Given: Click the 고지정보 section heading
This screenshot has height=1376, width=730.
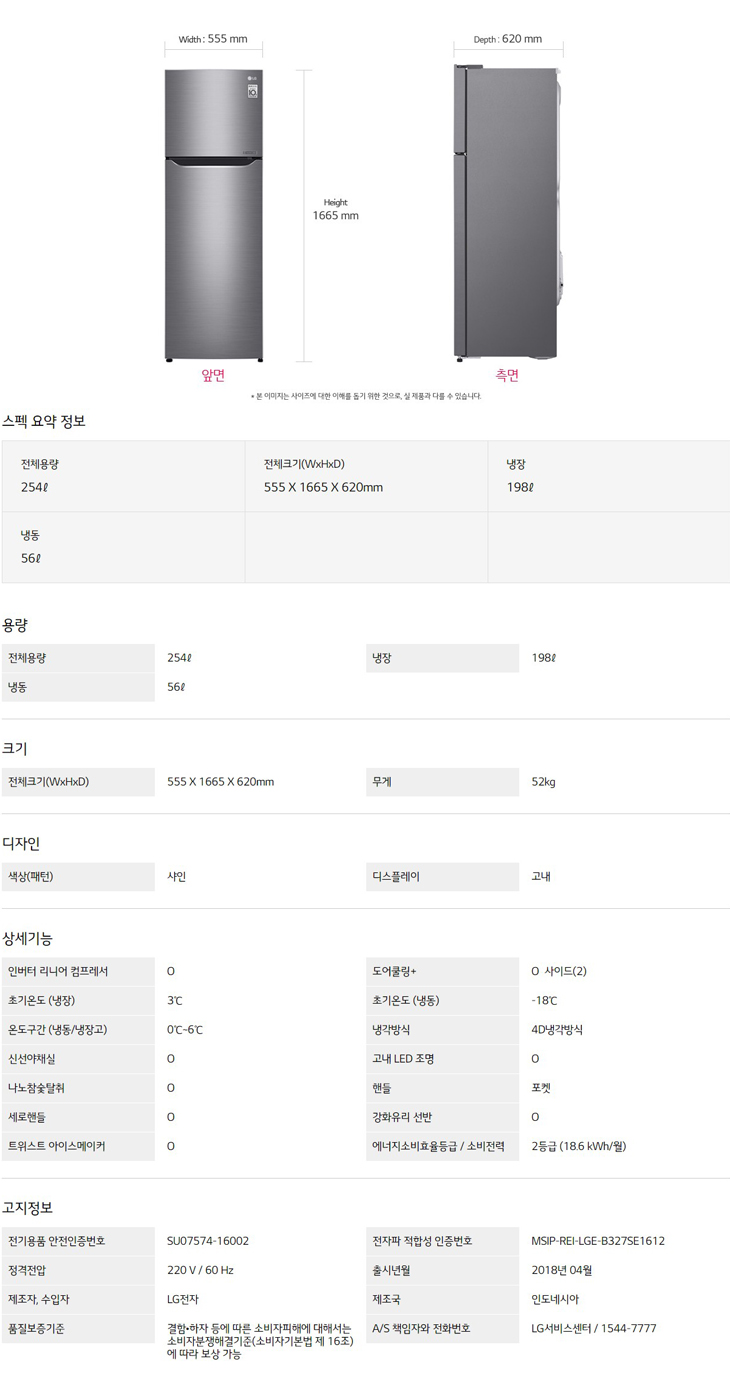Looking at the screenshot, I should [28, 1208].
